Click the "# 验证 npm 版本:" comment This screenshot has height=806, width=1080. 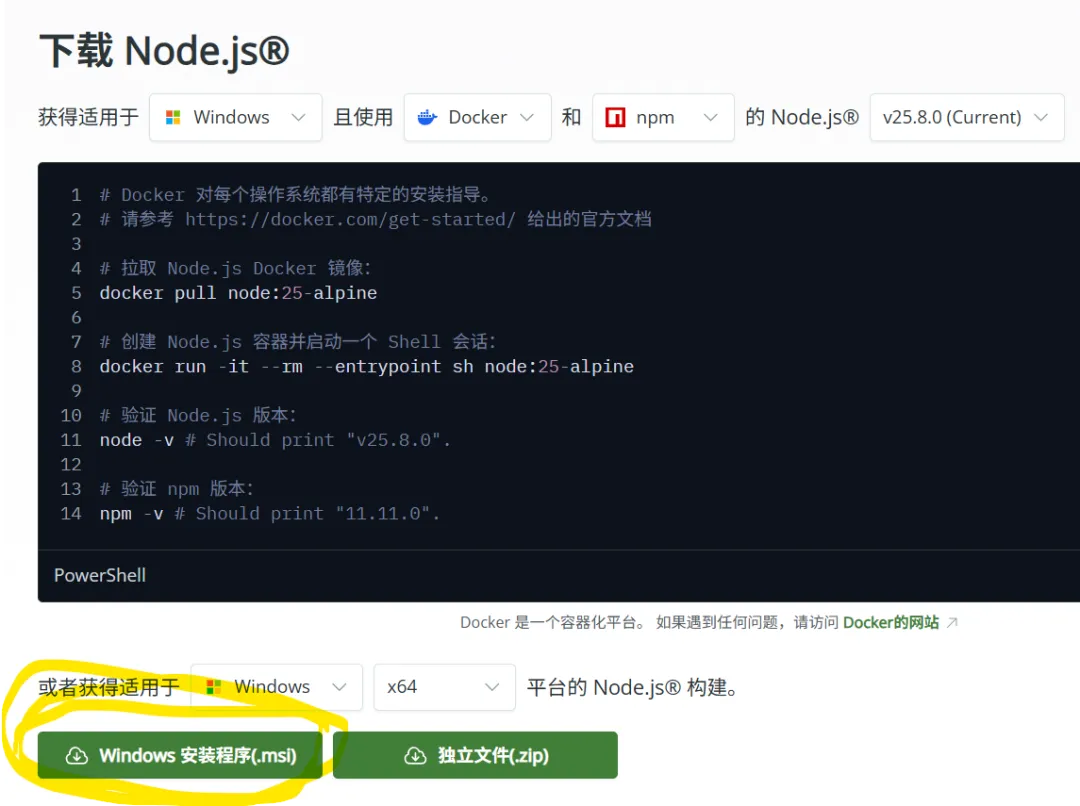pos(176,489)
